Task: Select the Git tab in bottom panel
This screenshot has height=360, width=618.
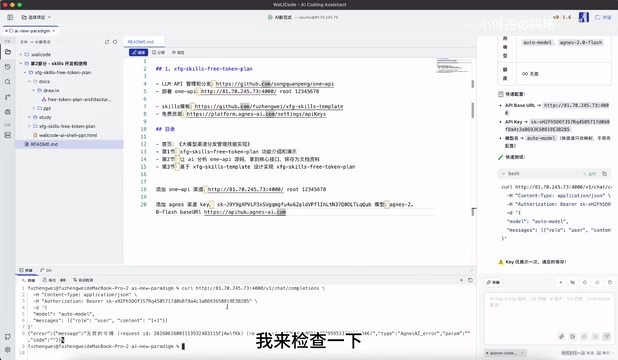Action: [x=47, y=270]
